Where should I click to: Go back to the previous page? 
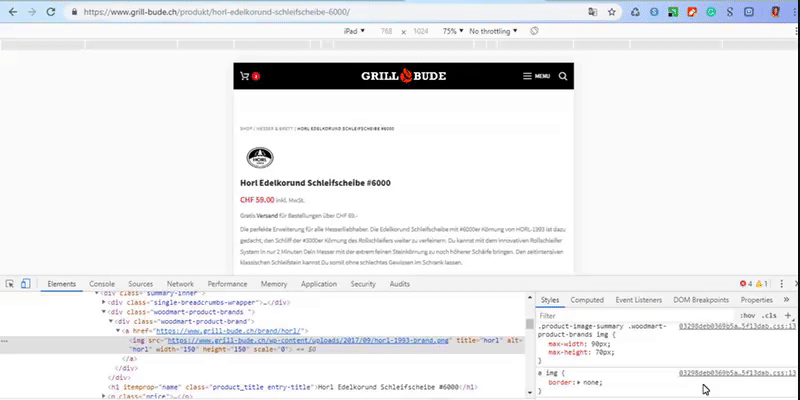13,12
